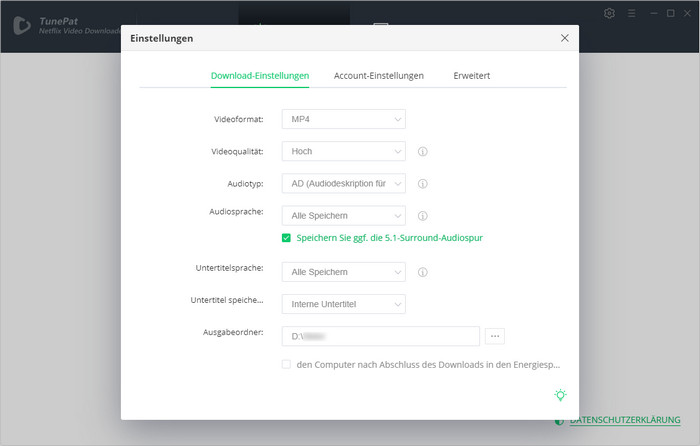Close the Einstellungen dialog
Screen dimensions: 700x446
(x=565, y=38)
